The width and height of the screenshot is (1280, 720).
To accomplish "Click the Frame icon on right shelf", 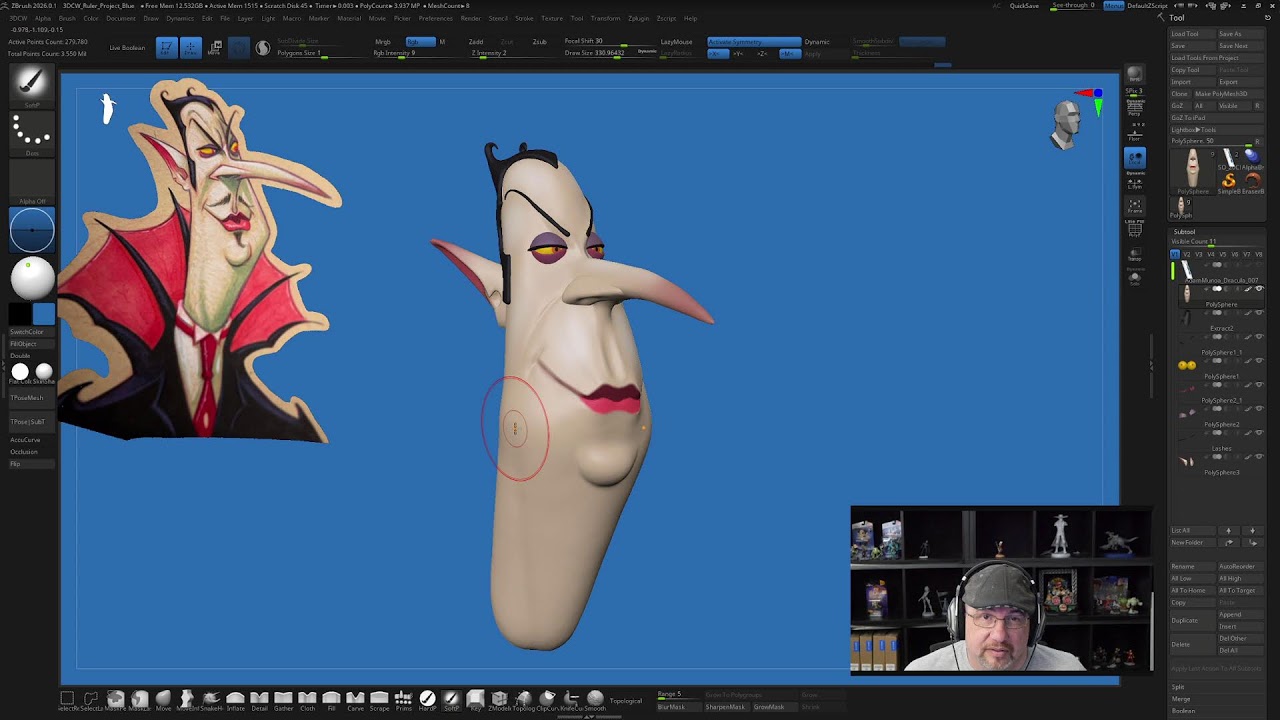I will (x=1135, y=207).
